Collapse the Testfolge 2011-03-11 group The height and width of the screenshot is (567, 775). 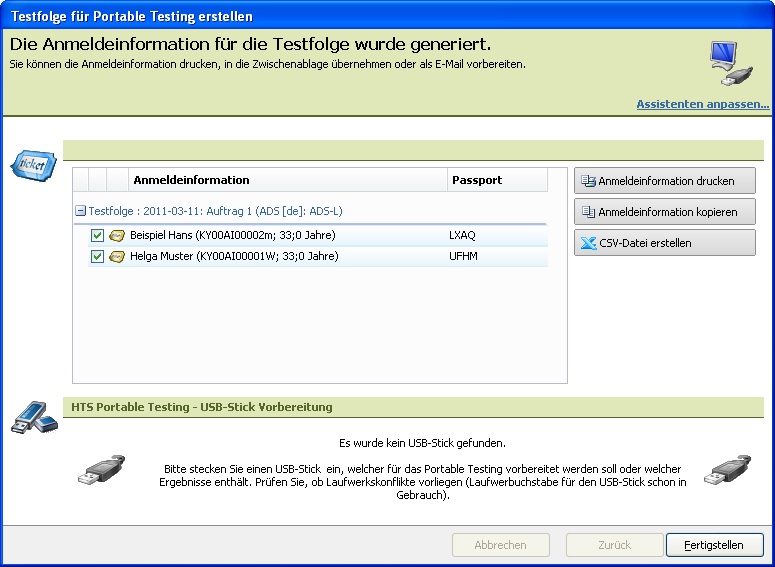(80, 211)
